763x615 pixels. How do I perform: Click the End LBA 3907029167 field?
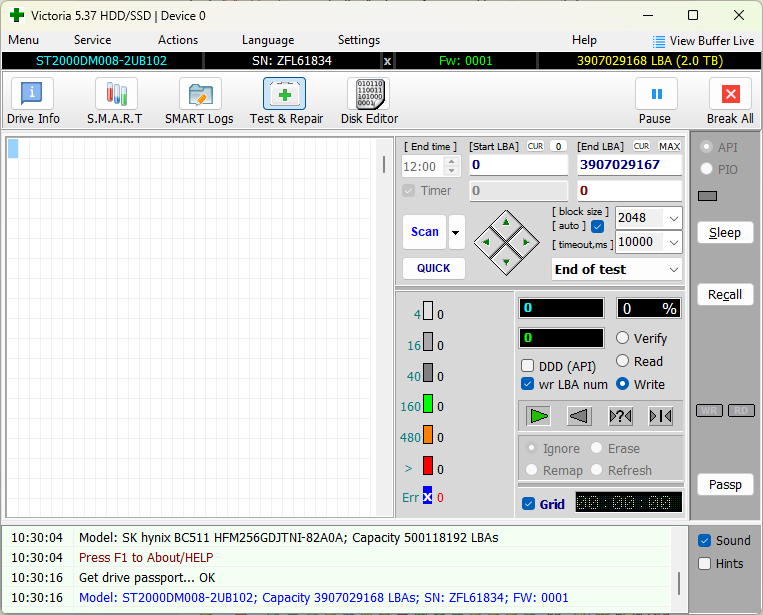(x=630, y=165)
